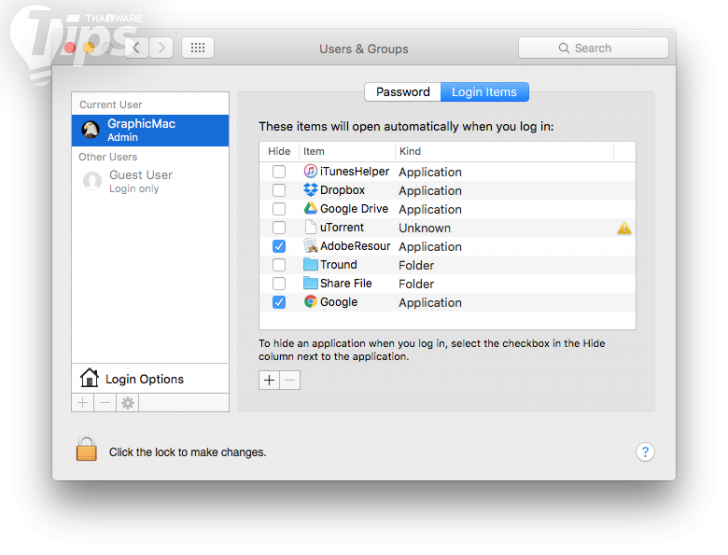Click the yellow warning icon for uTorrent
The width and height of the screenshot is (728, 555).
coord(624,228)
